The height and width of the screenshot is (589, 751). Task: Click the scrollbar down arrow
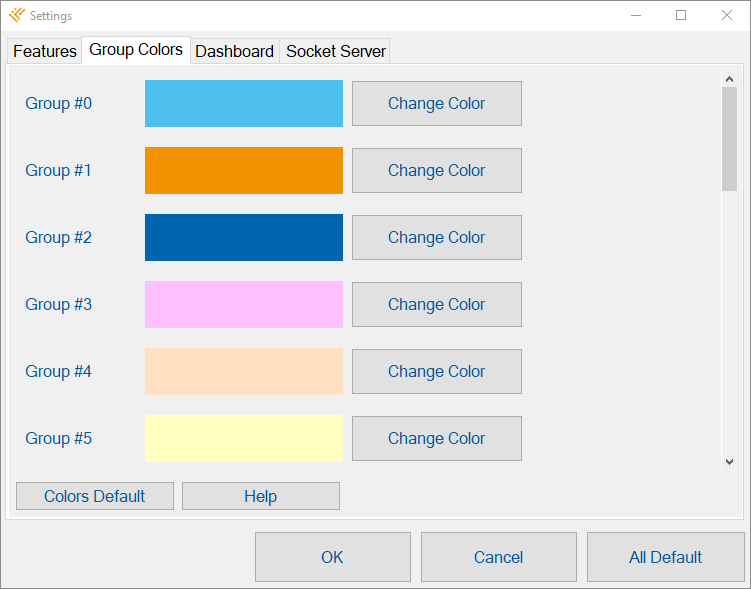click(x=729, y=462)
